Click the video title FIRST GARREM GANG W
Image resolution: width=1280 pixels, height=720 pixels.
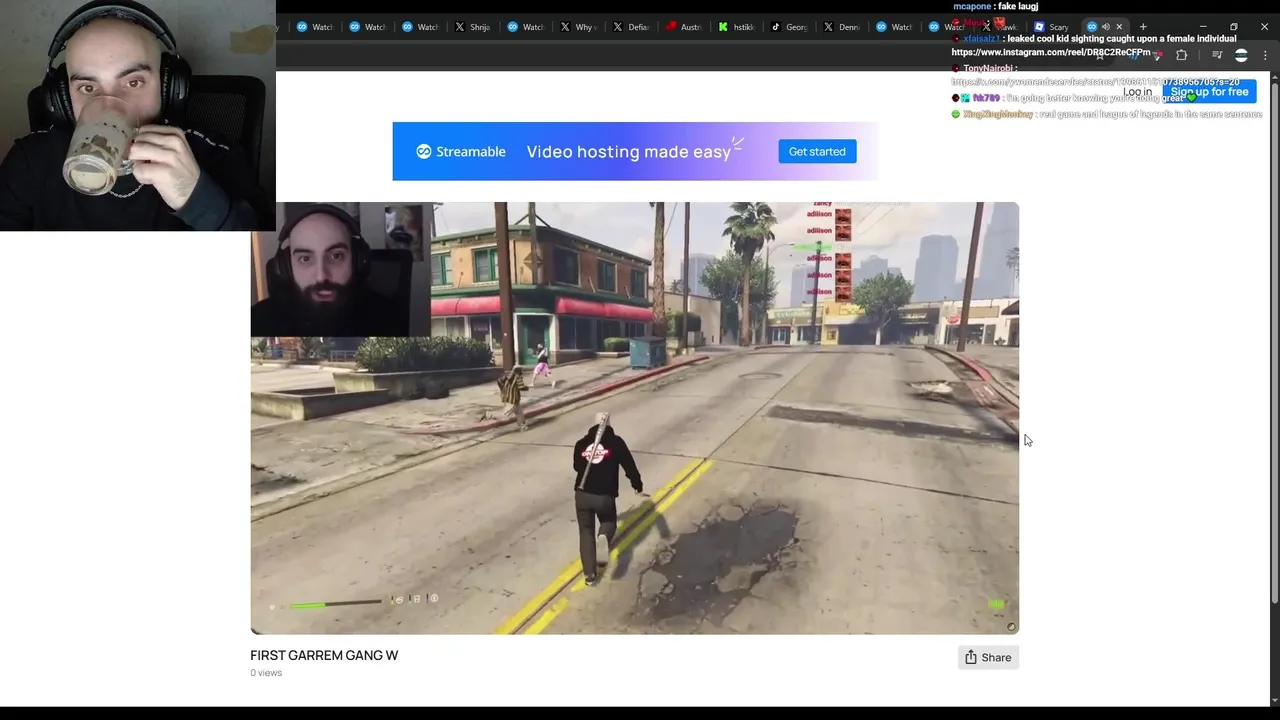pyautogui.click(x=324, y=655)
